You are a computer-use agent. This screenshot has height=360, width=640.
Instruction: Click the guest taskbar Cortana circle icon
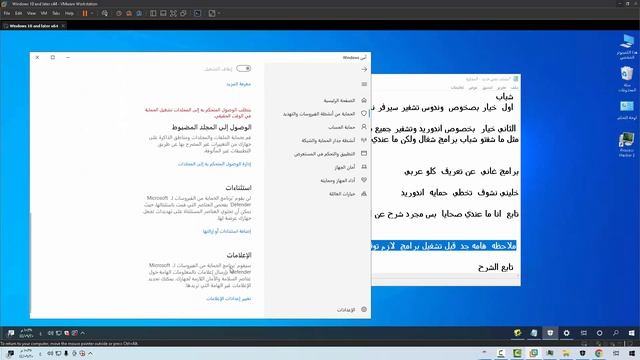coord(599,333)
